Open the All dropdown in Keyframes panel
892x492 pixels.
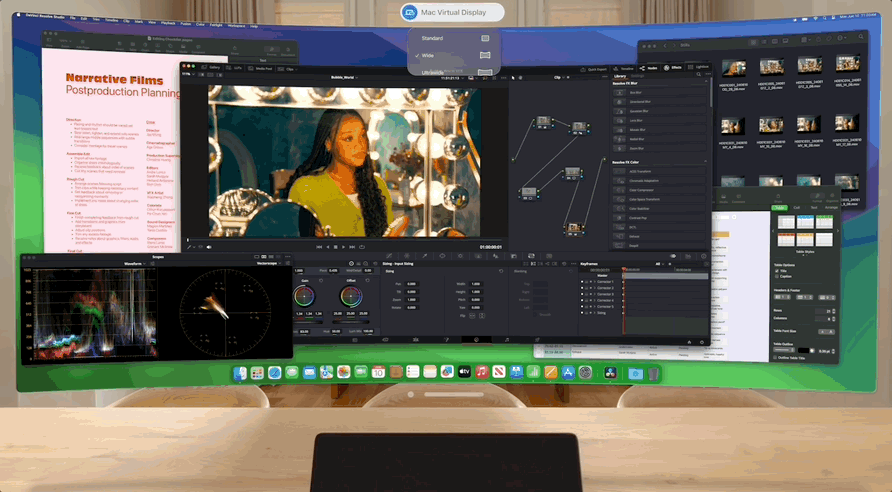click(659, 264)
